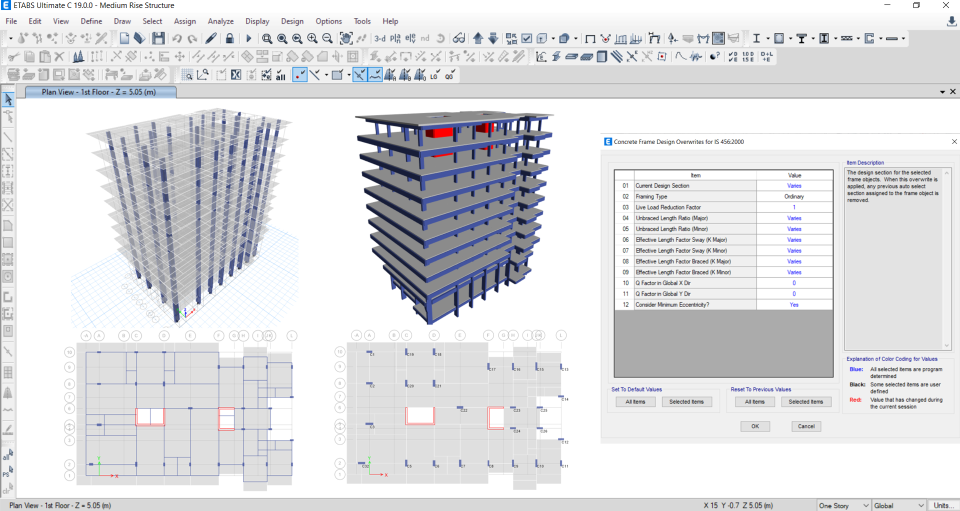
Task: Toggle the highlighted snap-to-points button
Action: tap(300, 74)
